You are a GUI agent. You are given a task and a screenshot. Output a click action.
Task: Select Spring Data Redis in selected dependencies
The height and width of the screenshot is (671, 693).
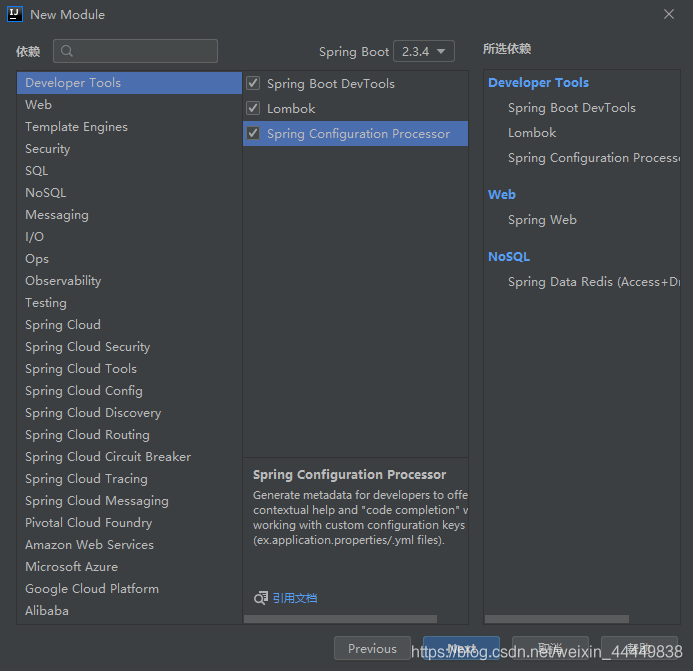[594, 282]
